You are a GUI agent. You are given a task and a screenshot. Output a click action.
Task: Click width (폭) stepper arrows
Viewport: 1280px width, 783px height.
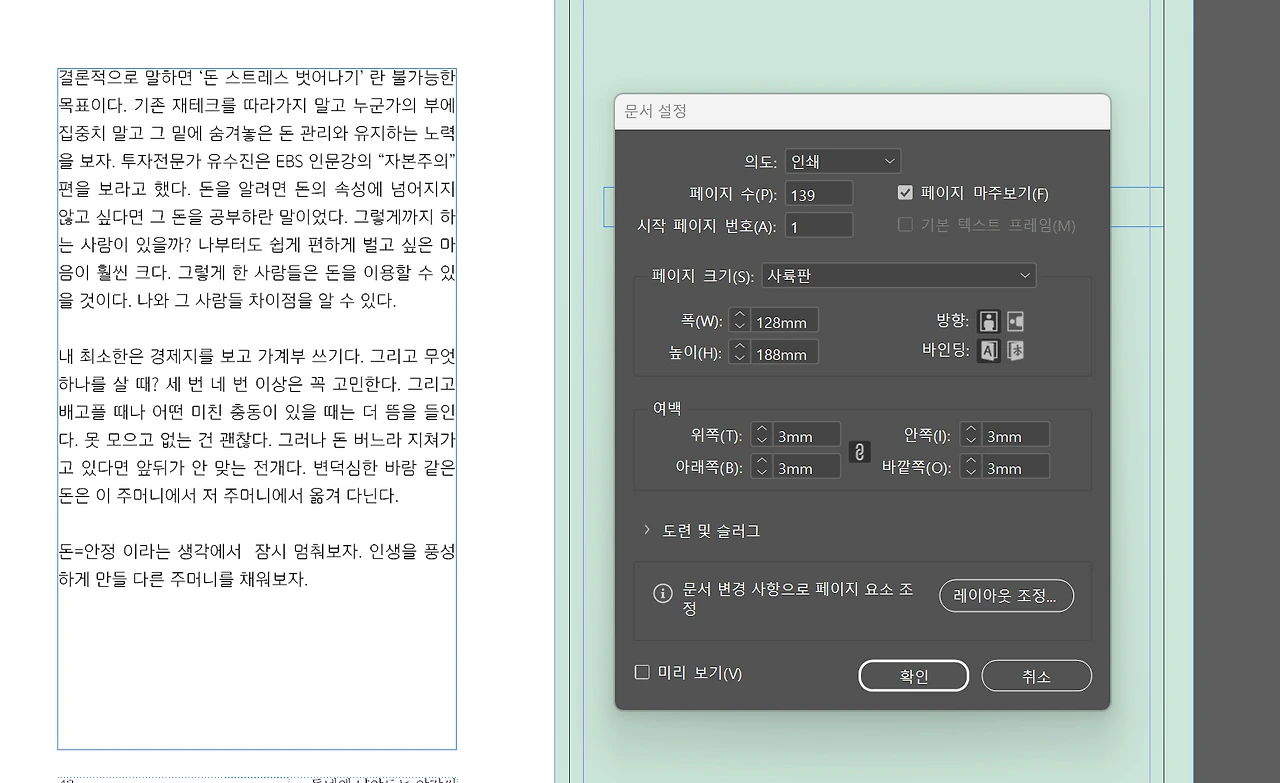pos(739,320)
